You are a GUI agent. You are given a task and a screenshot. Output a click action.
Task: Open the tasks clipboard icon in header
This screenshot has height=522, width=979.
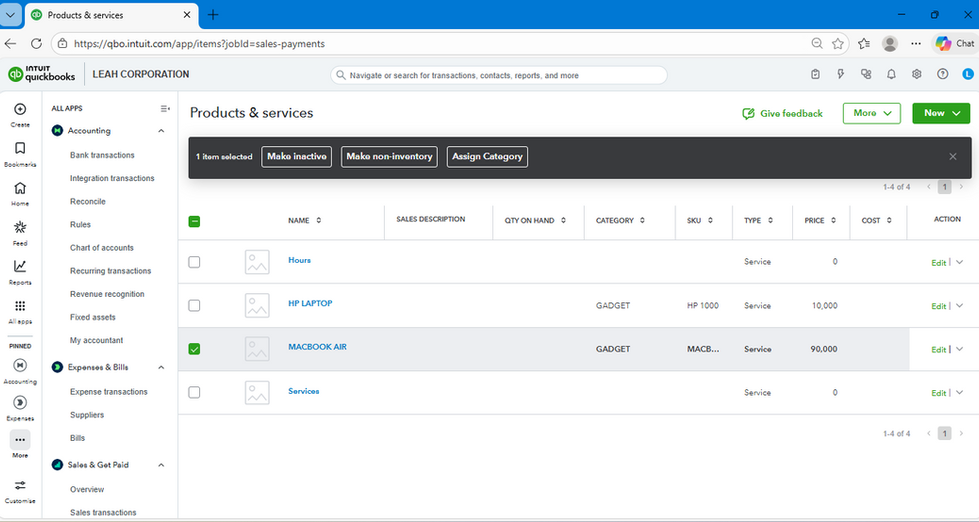(815, 74)
